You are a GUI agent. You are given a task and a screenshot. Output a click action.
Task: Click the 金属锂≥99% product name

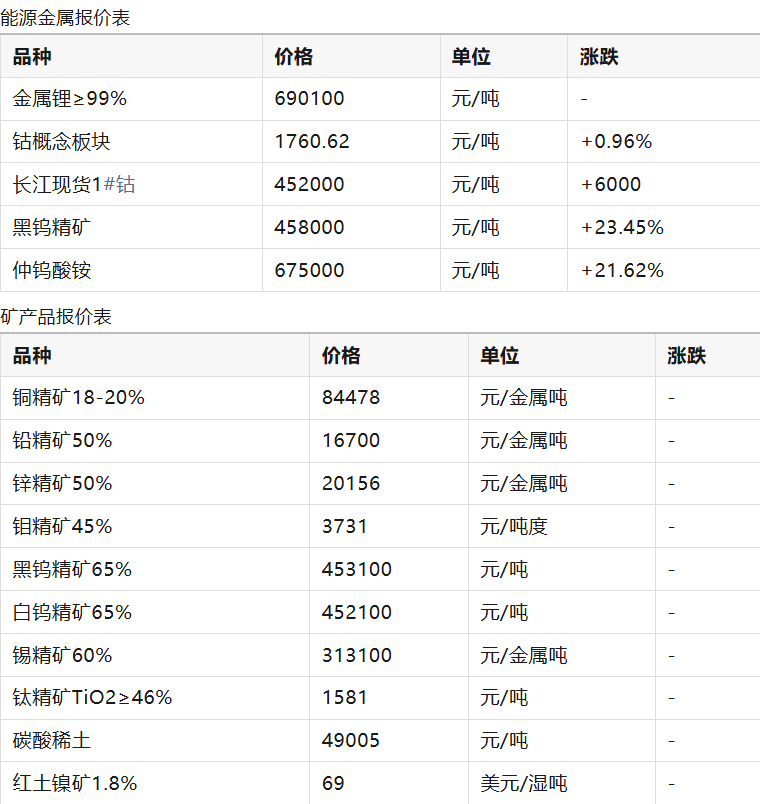69,99
